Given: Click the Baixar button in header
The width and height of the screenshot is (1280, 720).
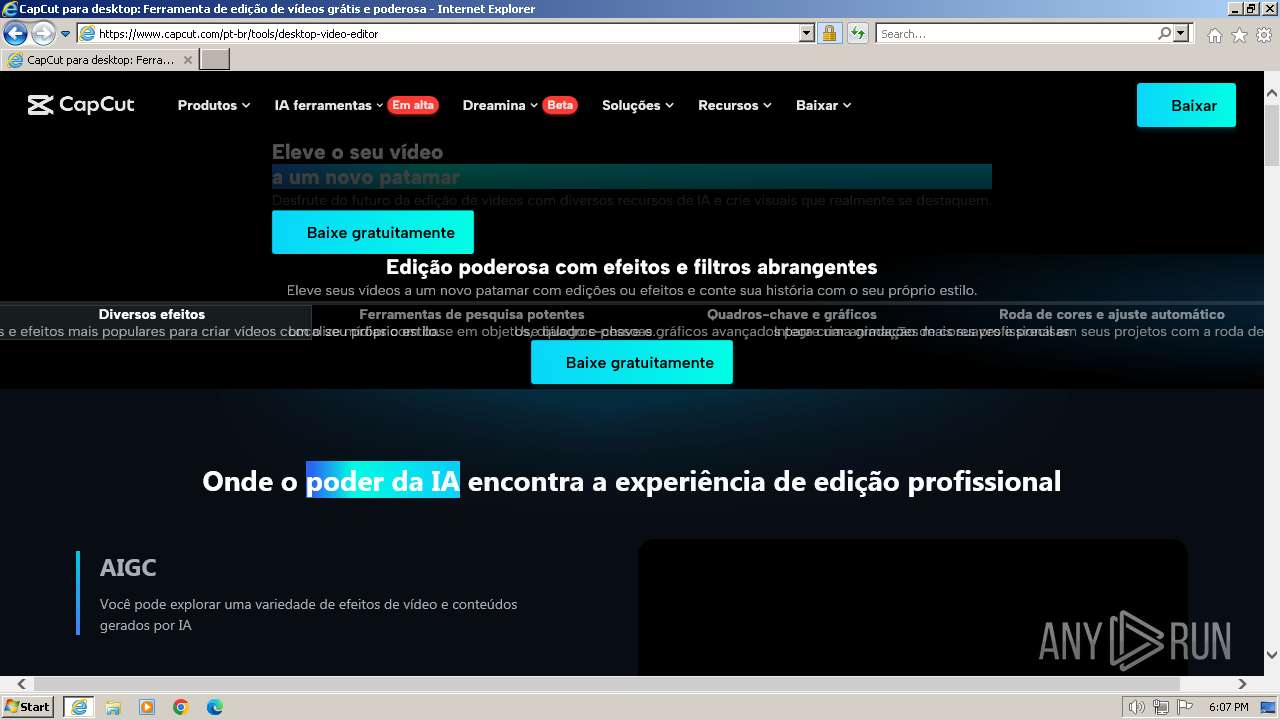Looking at the screenshot, I should 1186,105.
